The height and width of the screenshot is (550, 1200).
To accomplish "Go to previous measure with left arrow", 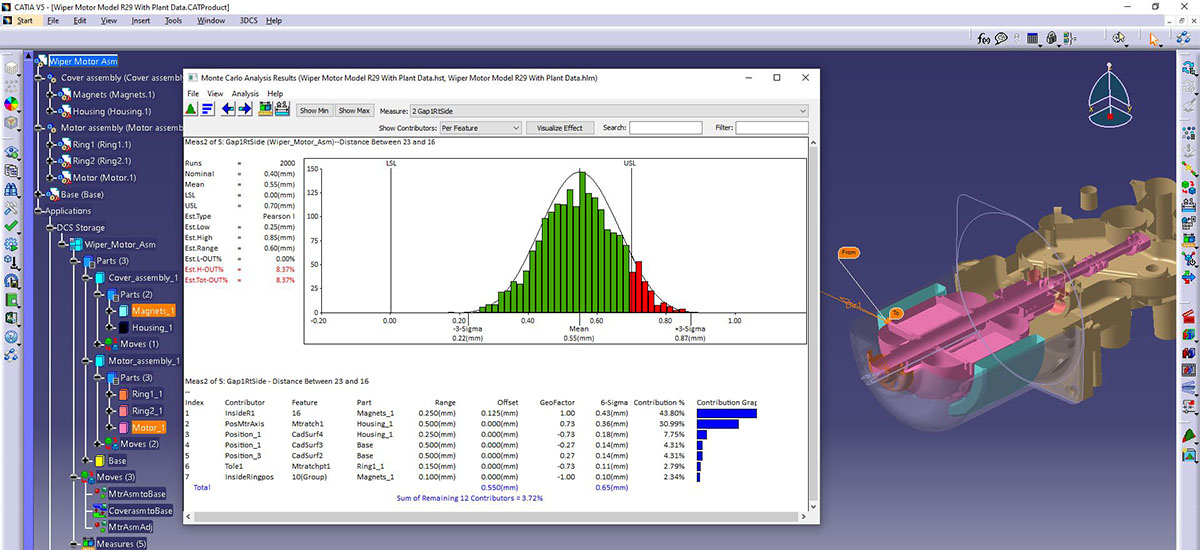I will pos(229,109).
